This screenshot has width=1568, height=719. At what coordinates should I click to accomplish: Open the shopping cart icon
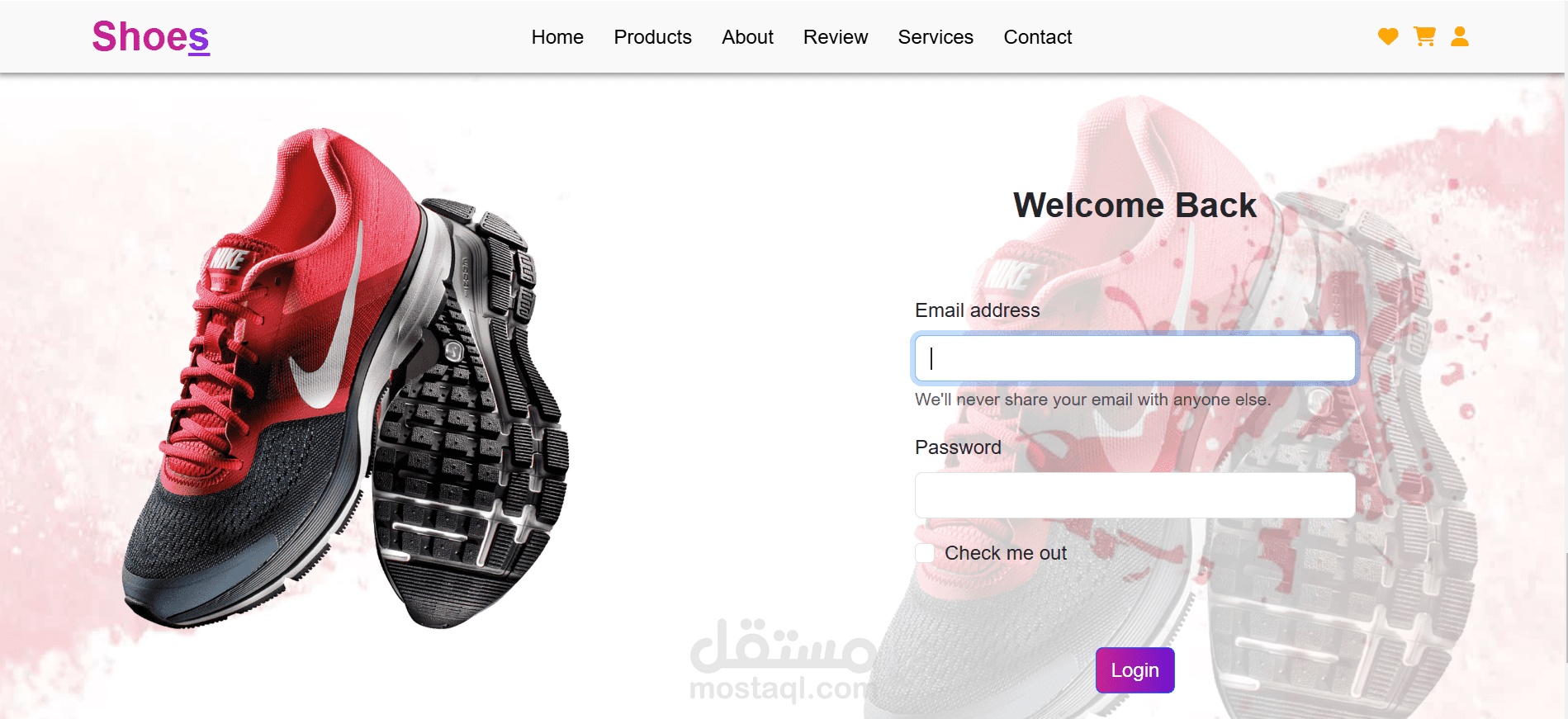pyautogui.click(x=1424, y=36)
